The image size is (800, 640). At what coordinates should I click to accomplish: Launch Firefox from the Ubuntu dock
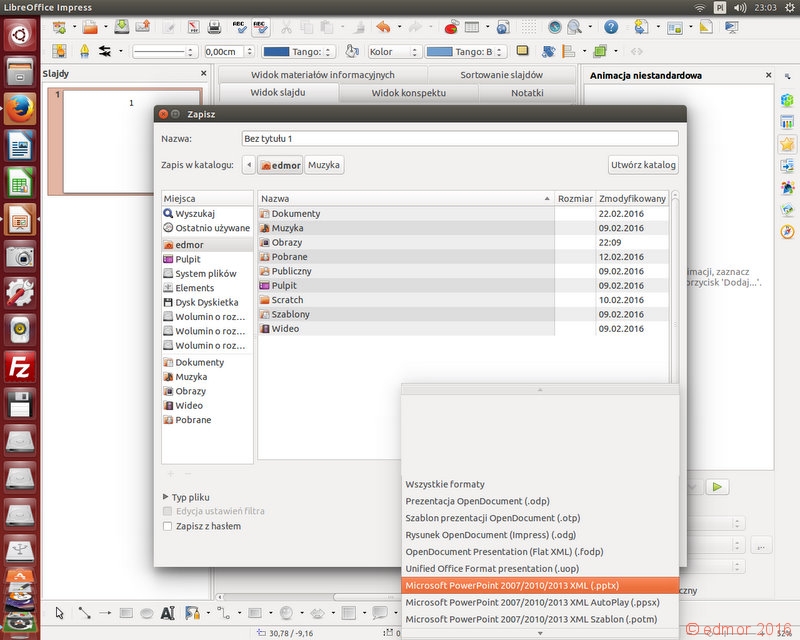tap(20, 109)
